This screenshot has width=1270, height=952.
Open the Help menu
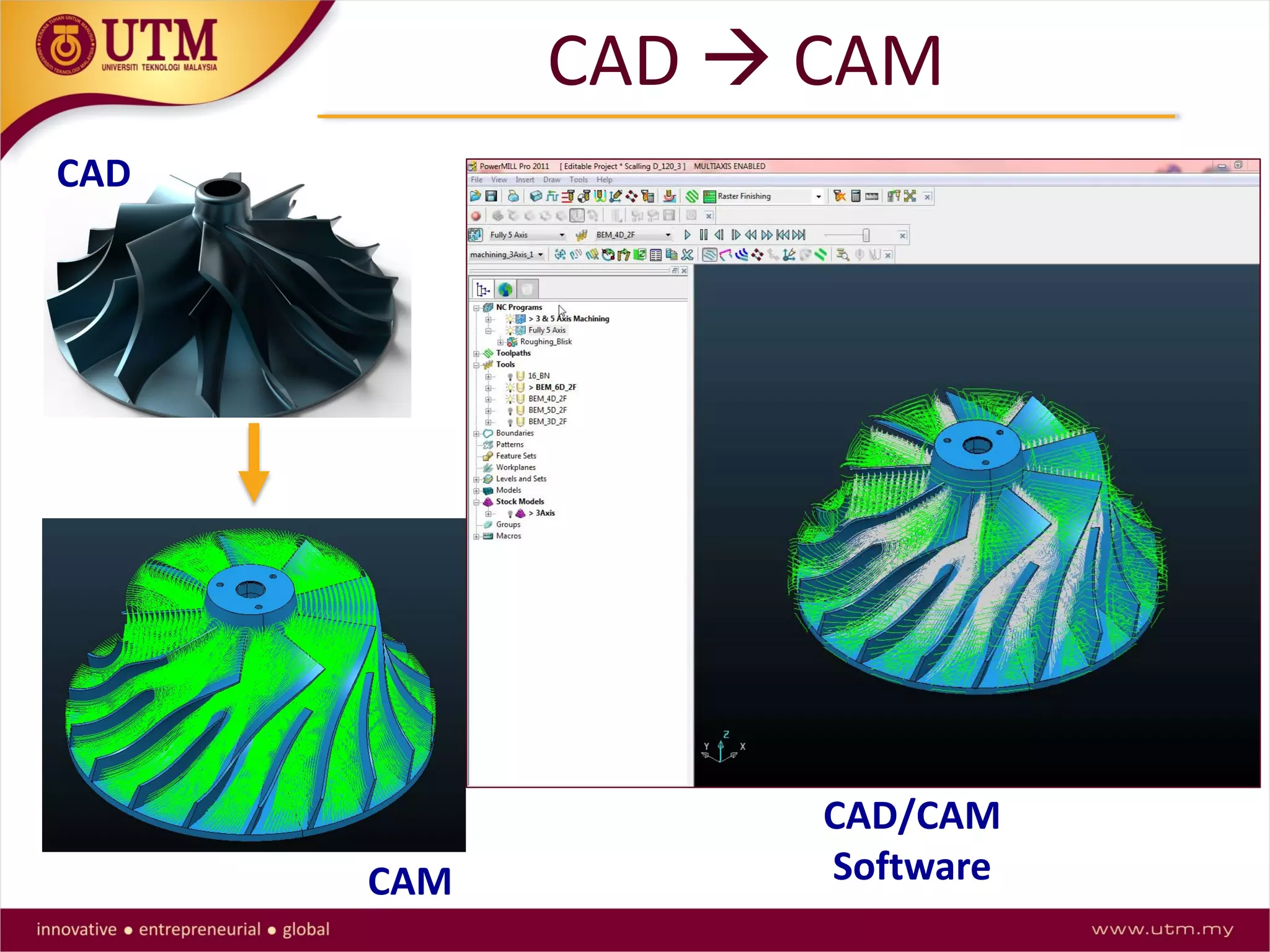coord(605,180)
